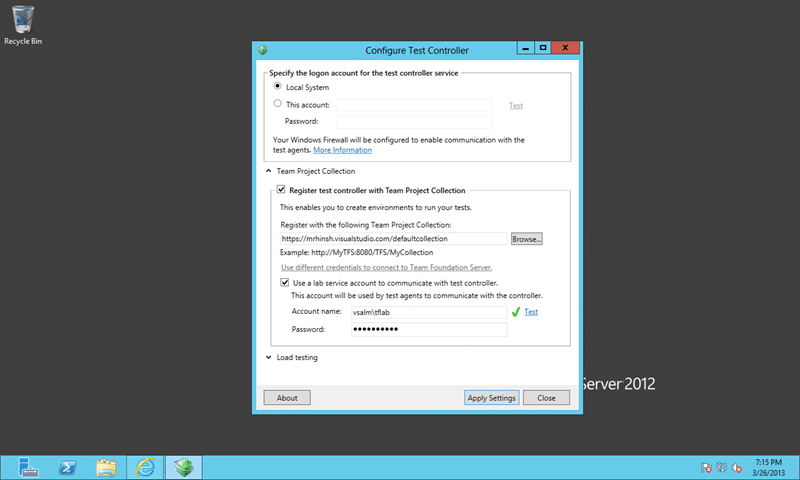Open Internet Explorer from the taskbar
This screenshot has width=800, height=480.
145,467
